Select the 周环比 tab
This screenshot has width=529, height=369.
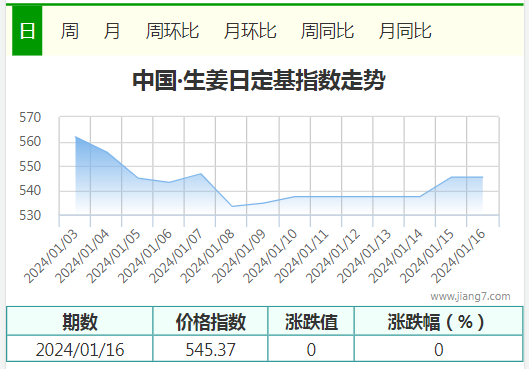[172, 31]
